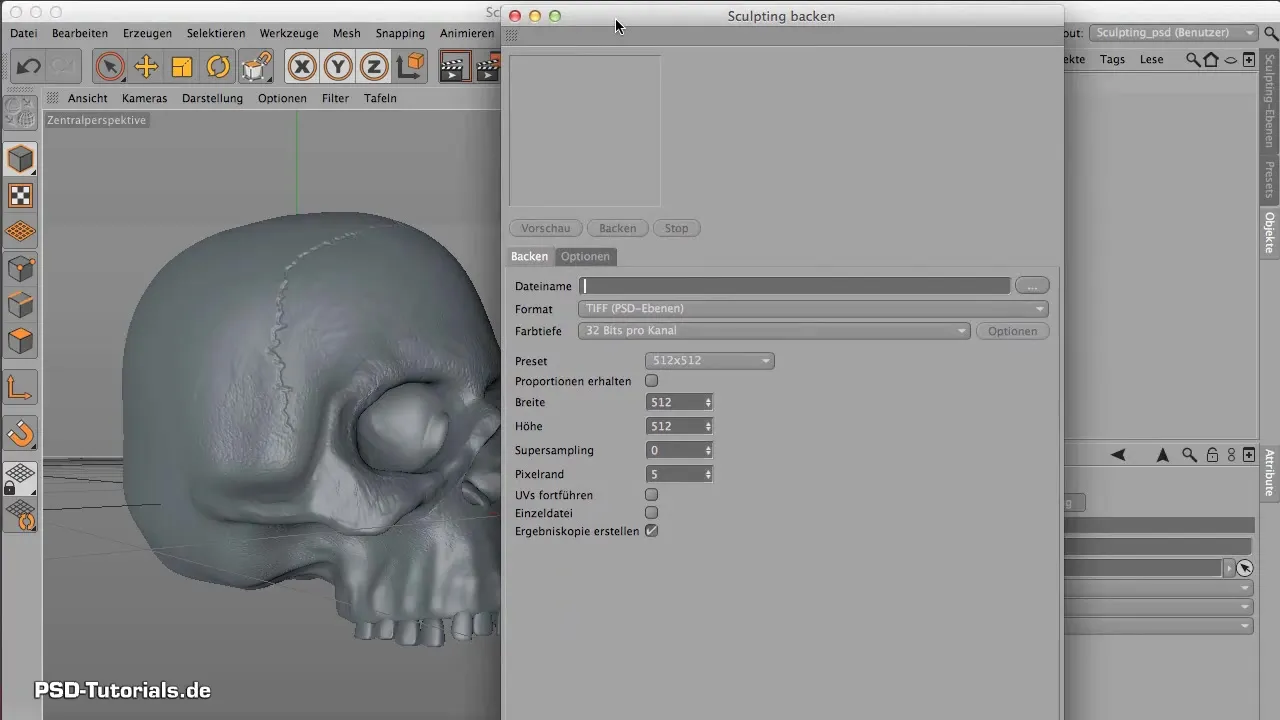Click the greyed-out Redo arrow icon
Image resolution: width=1280 pixels, height=720 pixels.
click(62, 67)
